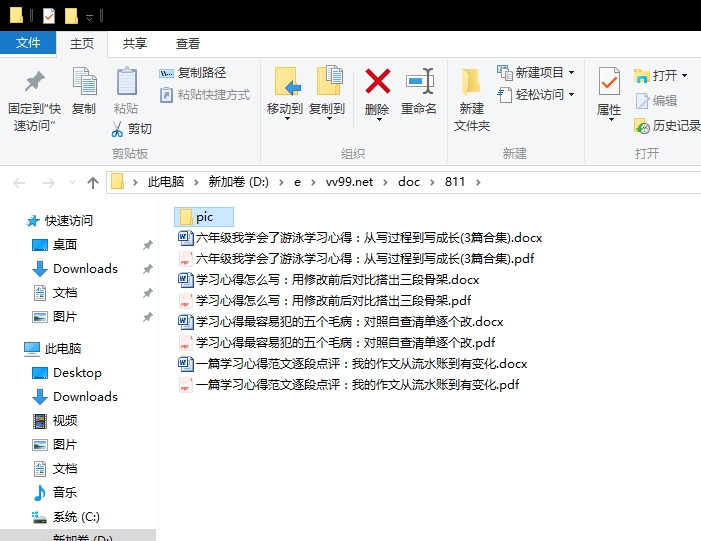Screen dimensions: 701x541
Task: Click the Pin to Quick access icon
Action: point(35,81)
